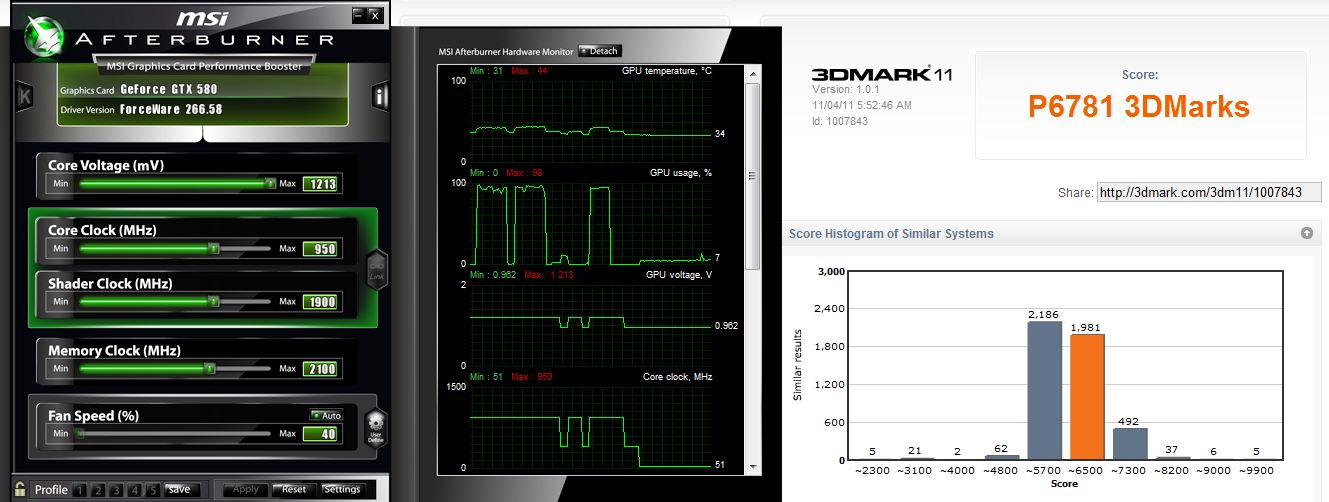Viewport: 1329px width, 502px height.
Task: Click the GeForce GTX 580 card name
Action: 171,88
